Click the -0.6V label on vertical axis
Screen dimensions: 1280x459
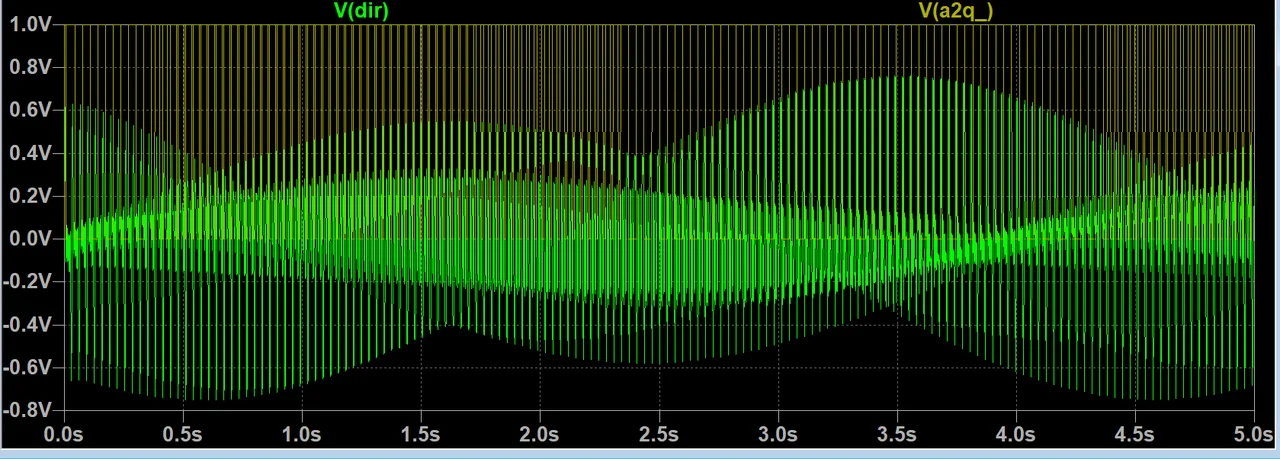pos(28,369)
